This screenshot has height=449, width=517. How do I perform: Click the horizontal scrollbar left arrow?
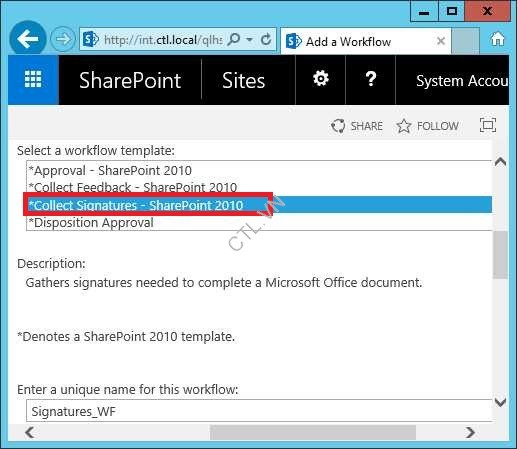click(x=30, y=432)
